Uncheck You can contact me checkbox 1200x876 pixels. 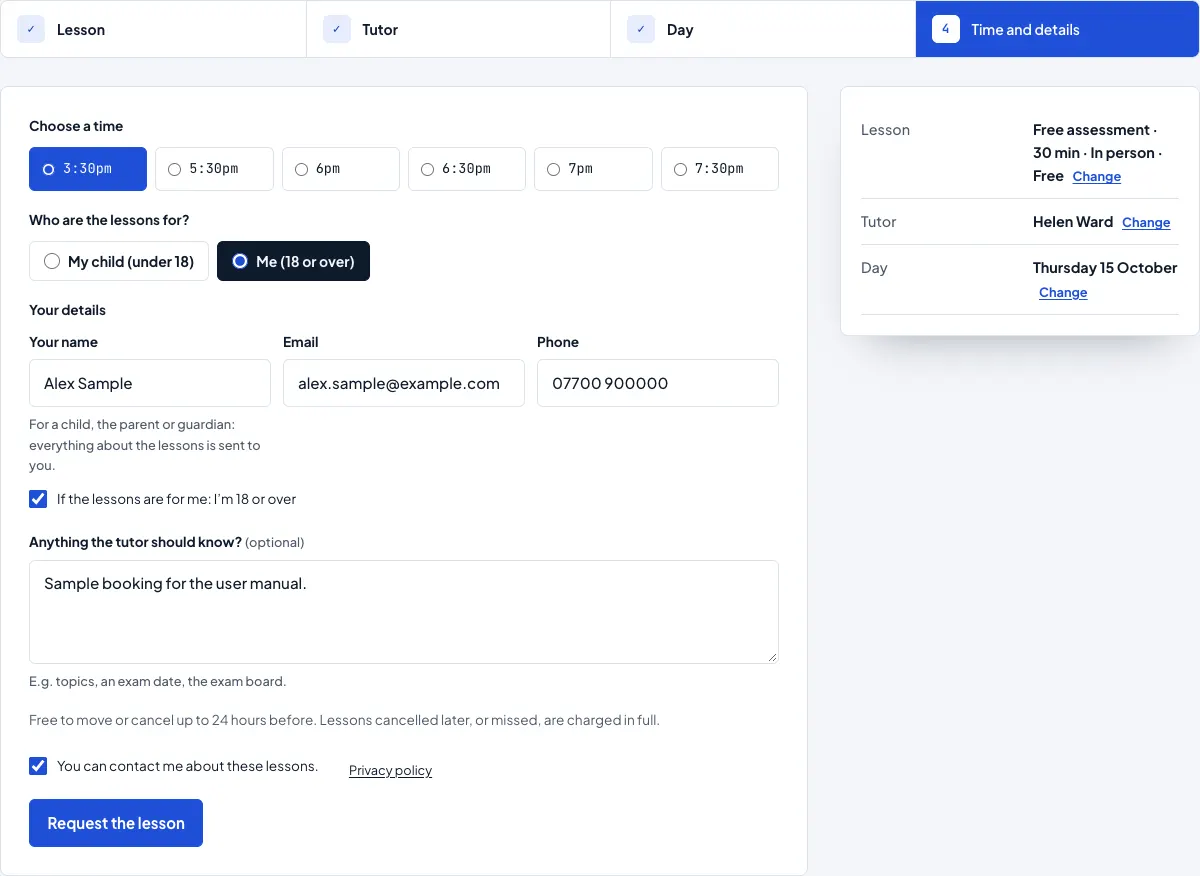click(38, 766)
